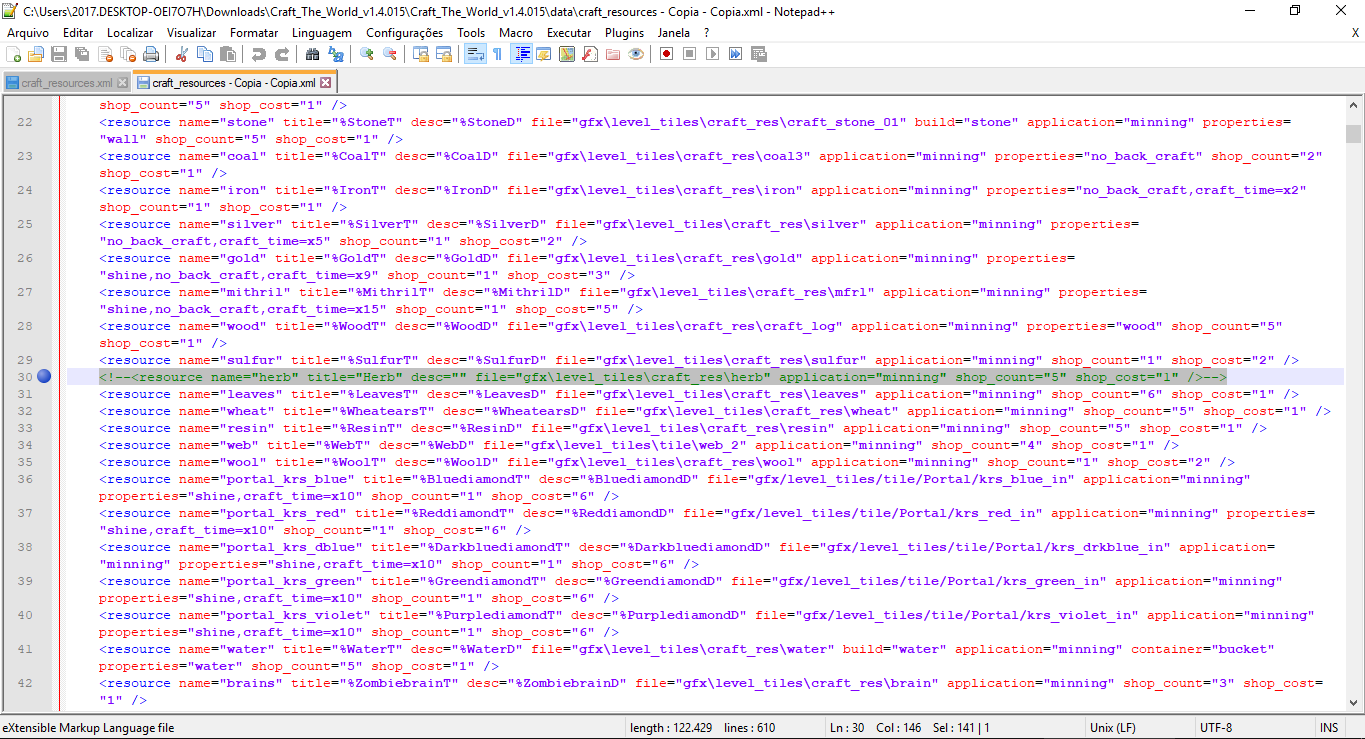Cut the selection with the scissors icon
Screen dimensions: 1365x739
[182, 54]
